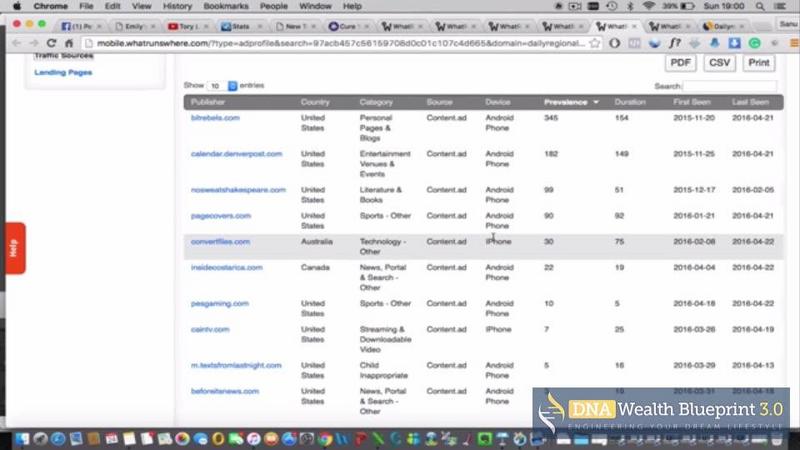Viewport: 800px width, 450px height.
Task: Open Google Chrome from the Dock
Action: tap(324, 439)
